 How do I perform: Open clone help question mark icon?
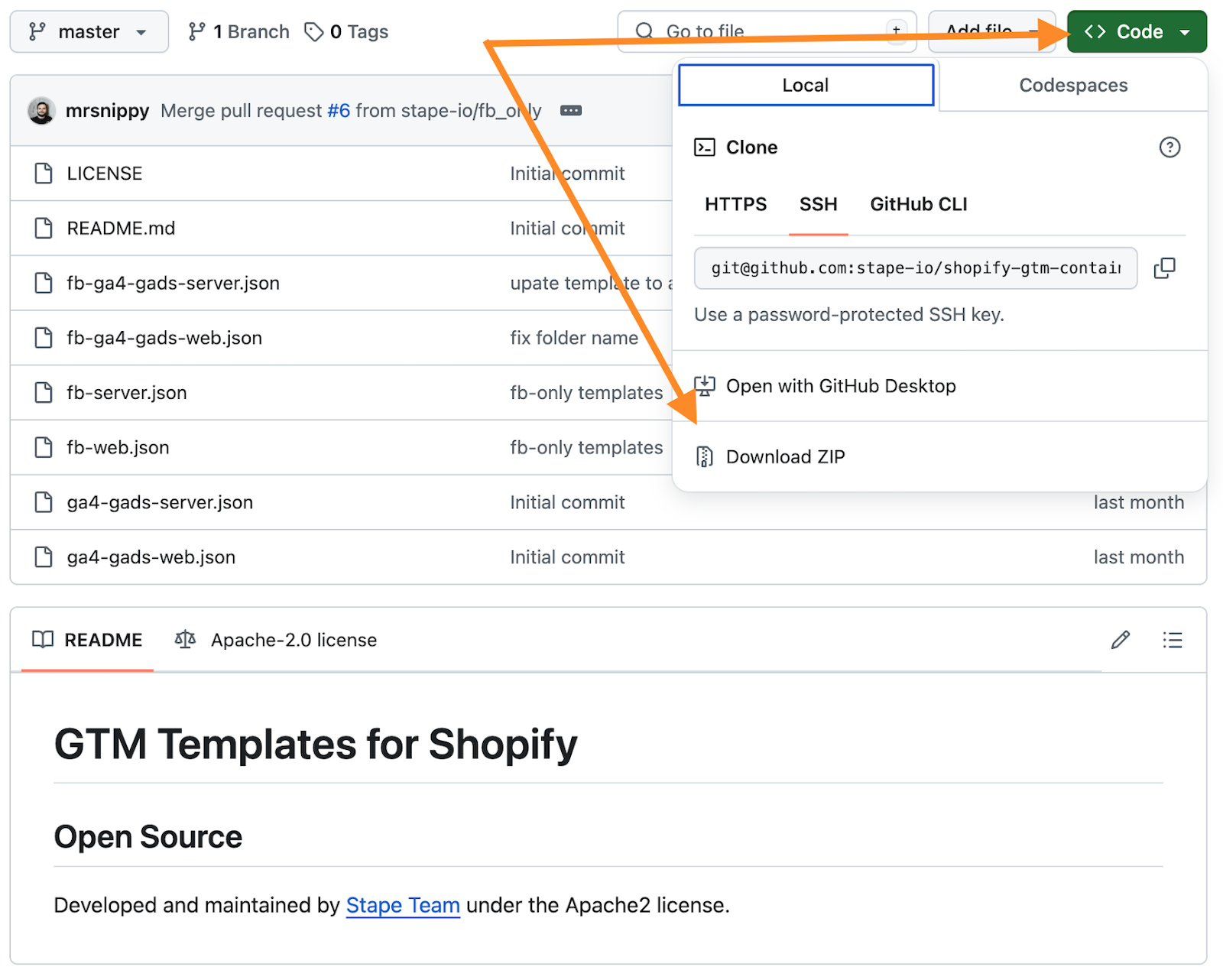1169,147
